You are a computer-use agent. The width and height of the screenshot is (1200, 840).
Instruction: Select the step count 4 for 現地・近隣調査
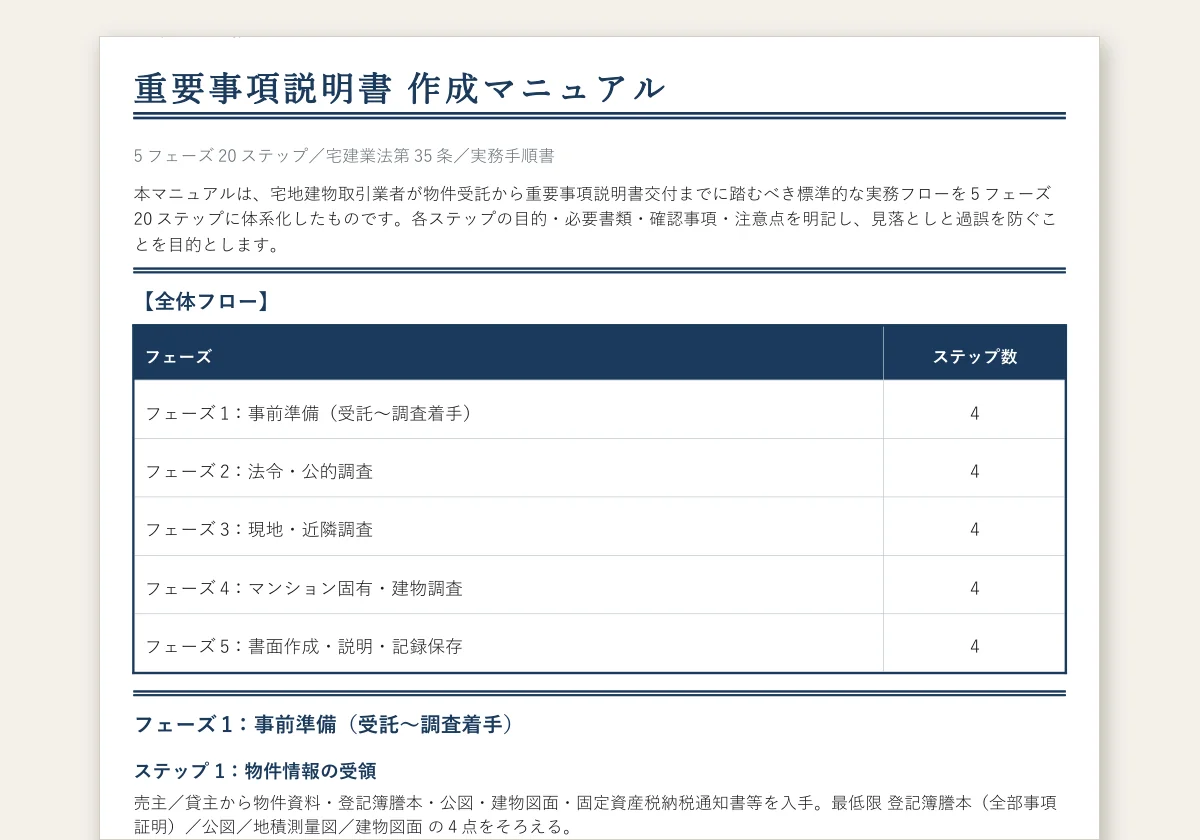[975, 528]
